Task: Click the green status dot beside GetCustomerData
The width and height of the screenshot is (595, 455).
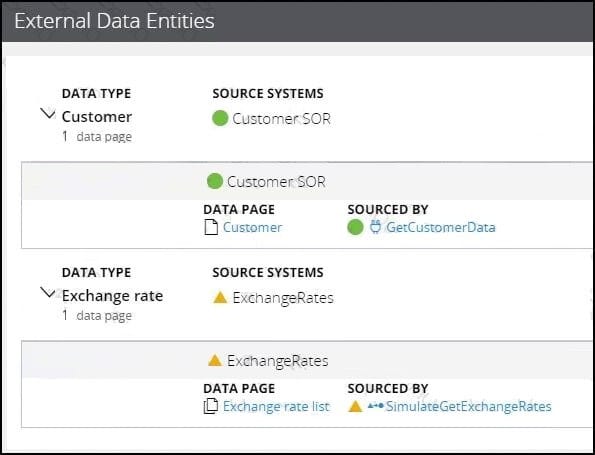Action: (355, 227)
